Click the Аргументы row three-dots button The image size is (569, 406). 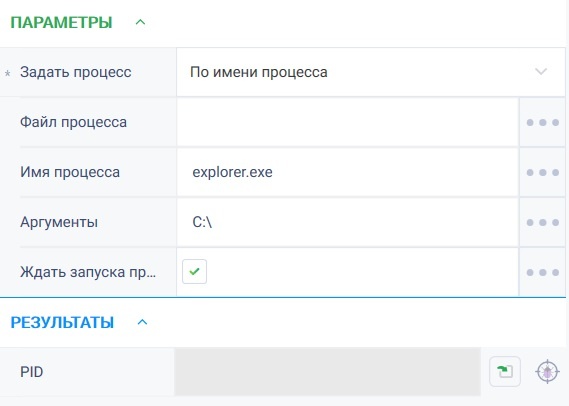543,222
